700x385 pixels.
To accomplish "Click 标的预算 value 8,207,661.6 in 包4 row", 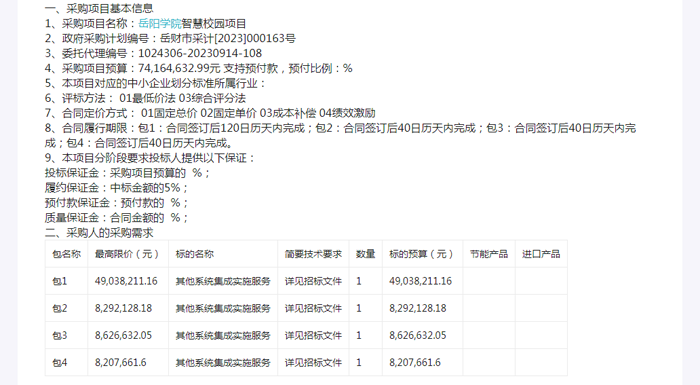I will [x=415, y=363].
